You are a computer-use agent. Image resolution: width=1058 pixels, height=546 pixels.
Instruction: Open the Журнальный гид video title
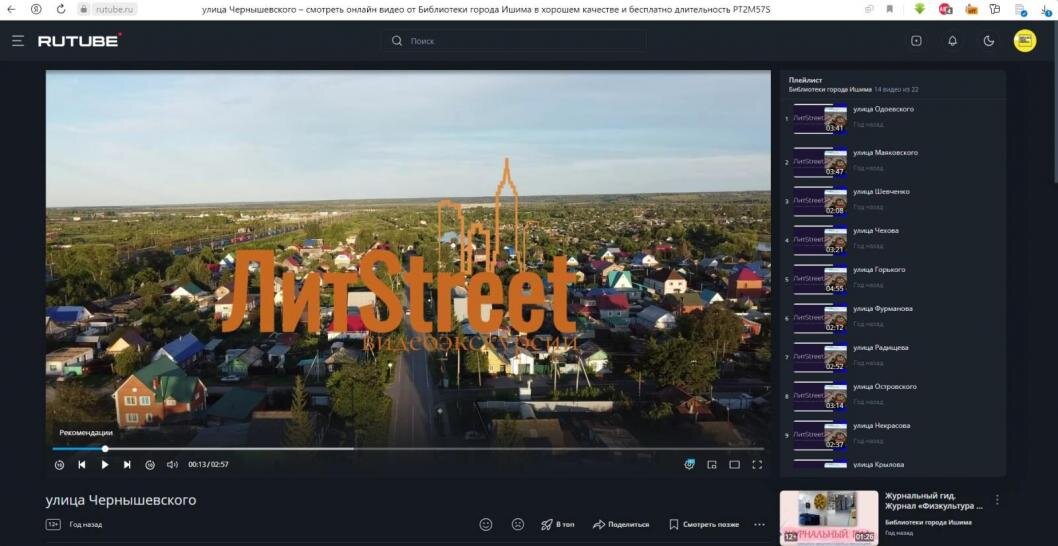[x=934, y=500]
